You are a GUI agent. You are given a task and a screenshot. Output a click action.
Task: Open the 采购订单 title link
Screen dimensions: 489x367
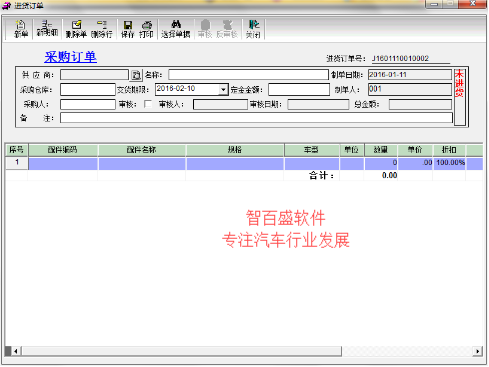tap(71, 57)
